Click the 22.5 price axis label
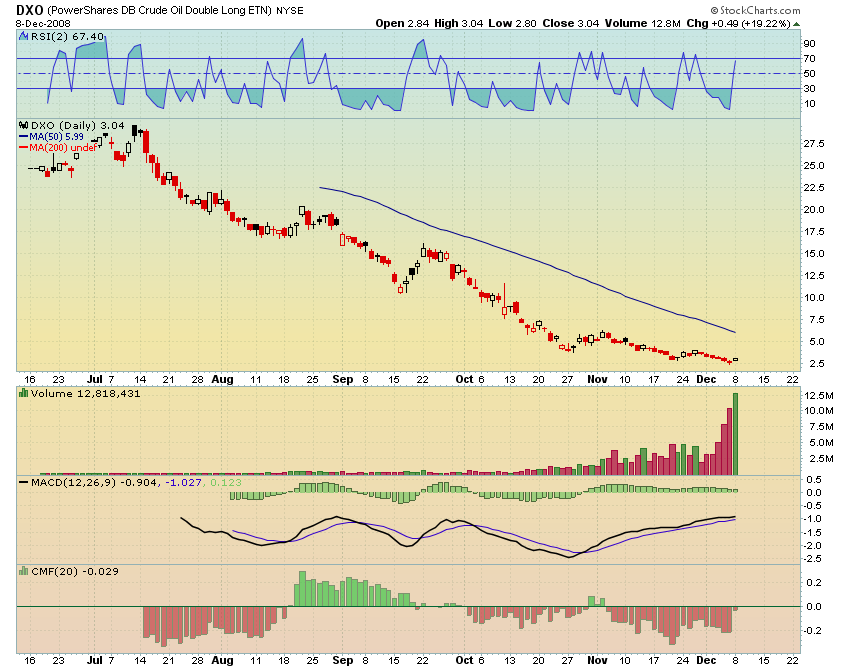Viewport: 850px width, 668px height. (x=814, y=188)
